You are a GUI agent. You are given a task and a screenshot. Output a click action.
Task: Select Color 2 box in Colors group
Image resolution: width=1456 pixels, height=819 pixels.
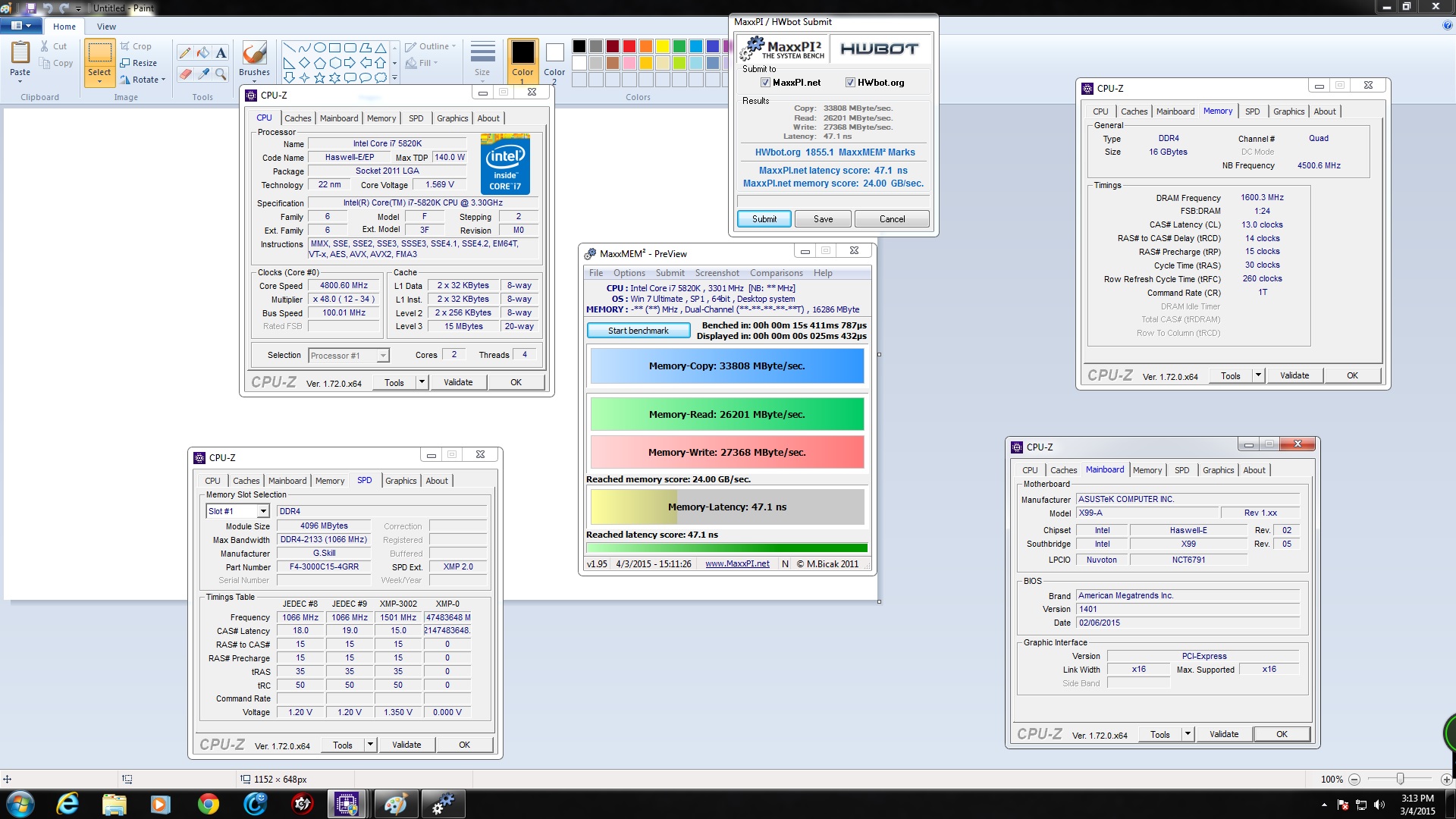[x=554, y=62]
